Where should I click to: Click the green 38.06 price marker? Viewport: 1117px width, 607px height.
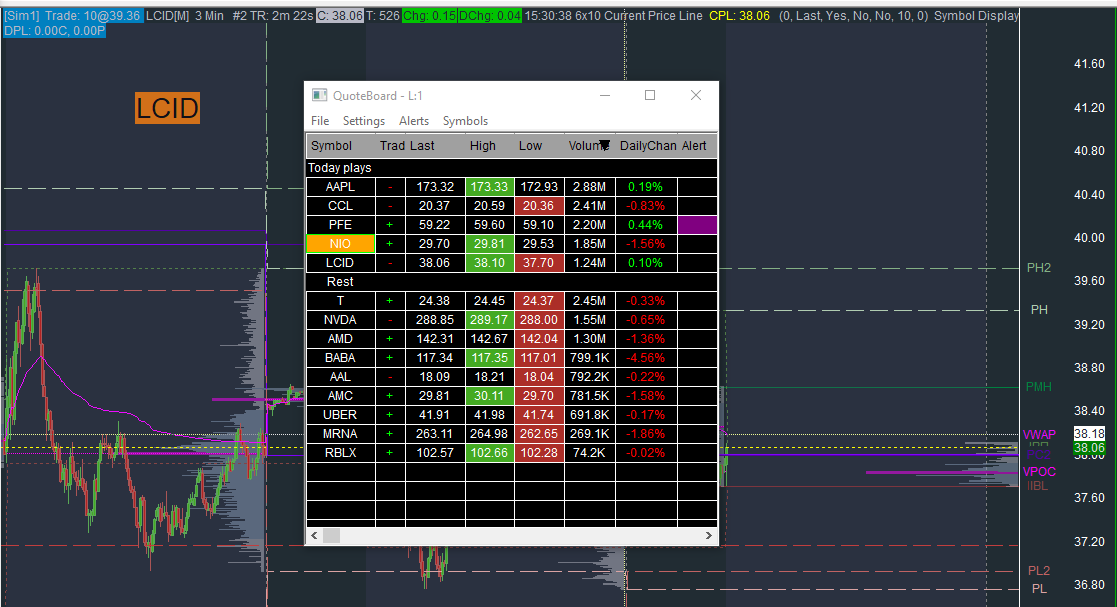click(x=1089, y=448)
